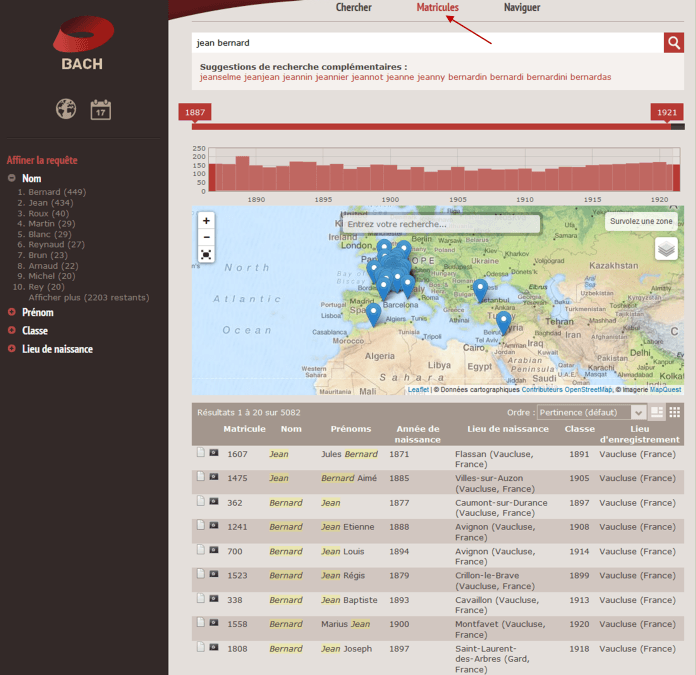This screenshot has height=675, width=696.
Task: Open the map layers control
Action: tap(666, 249)
